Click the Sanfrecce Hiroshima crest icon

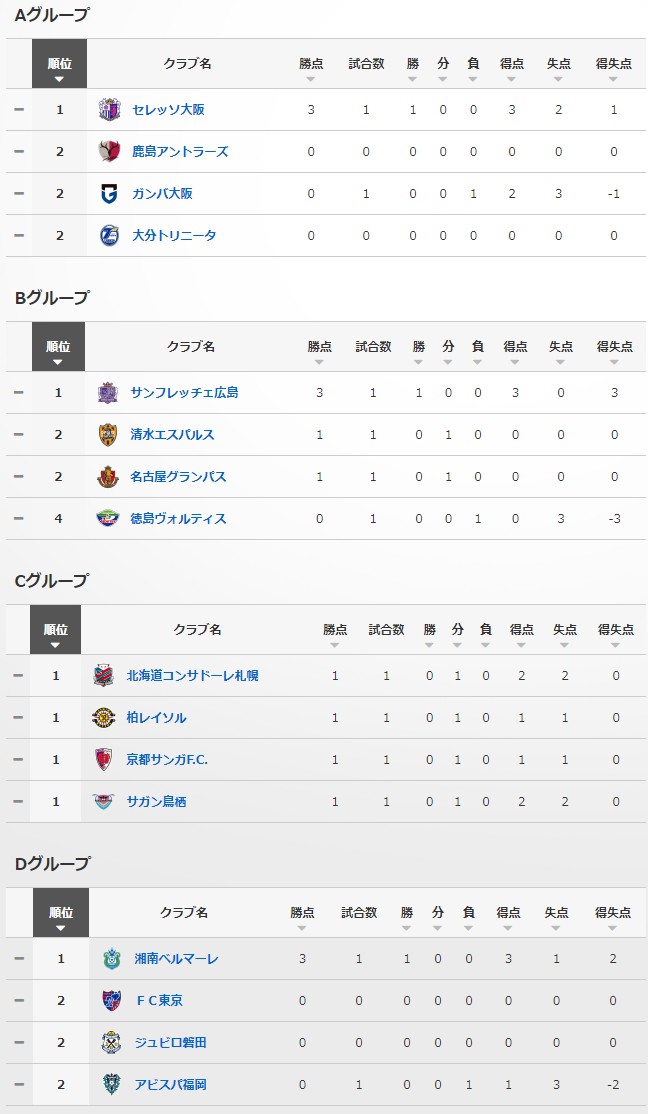pyautogui.click(x=108, y=392)
